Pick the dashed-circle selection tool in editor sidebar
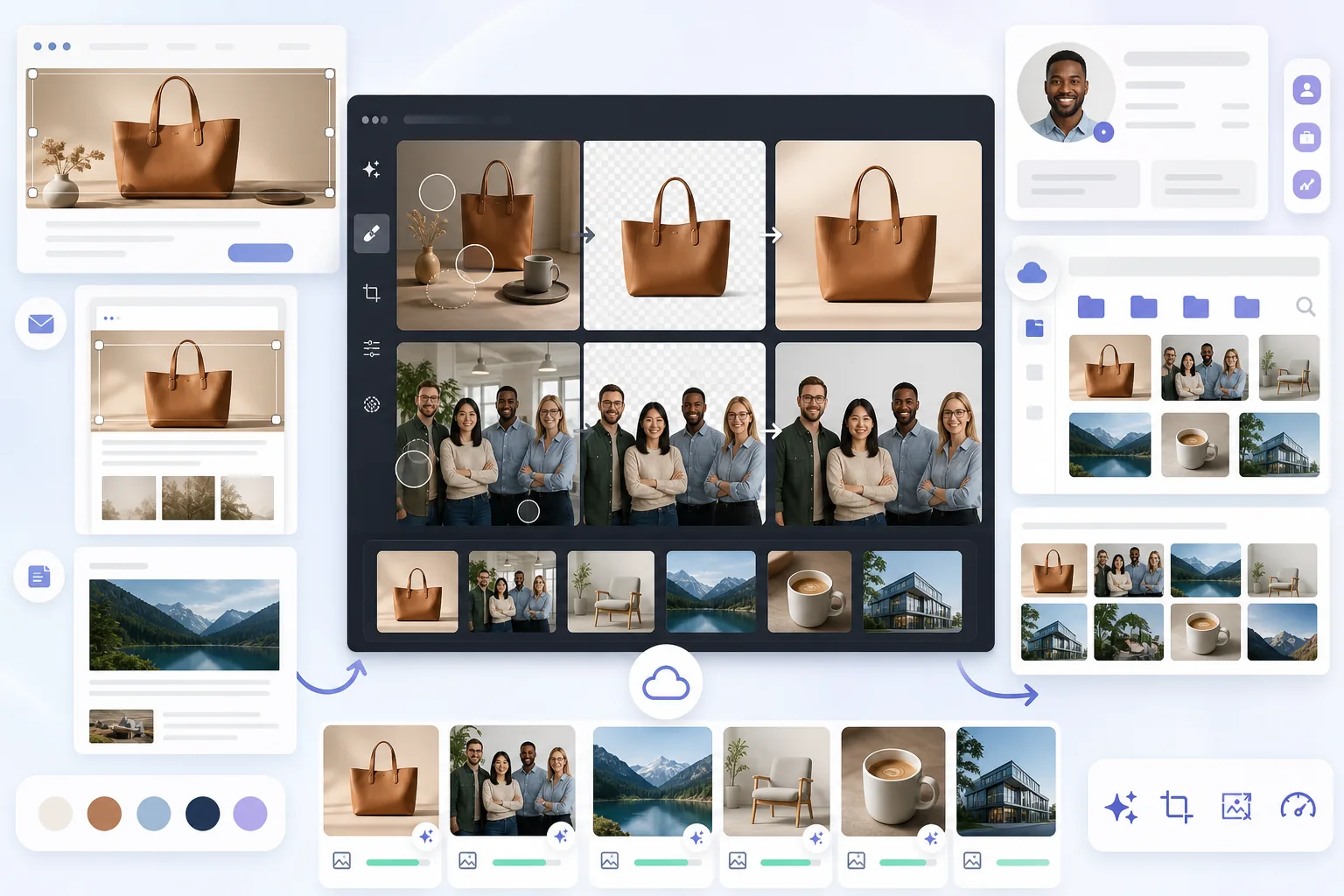Image resolution: width=1344 pixels, height=896 pixels. pos(372,404)
